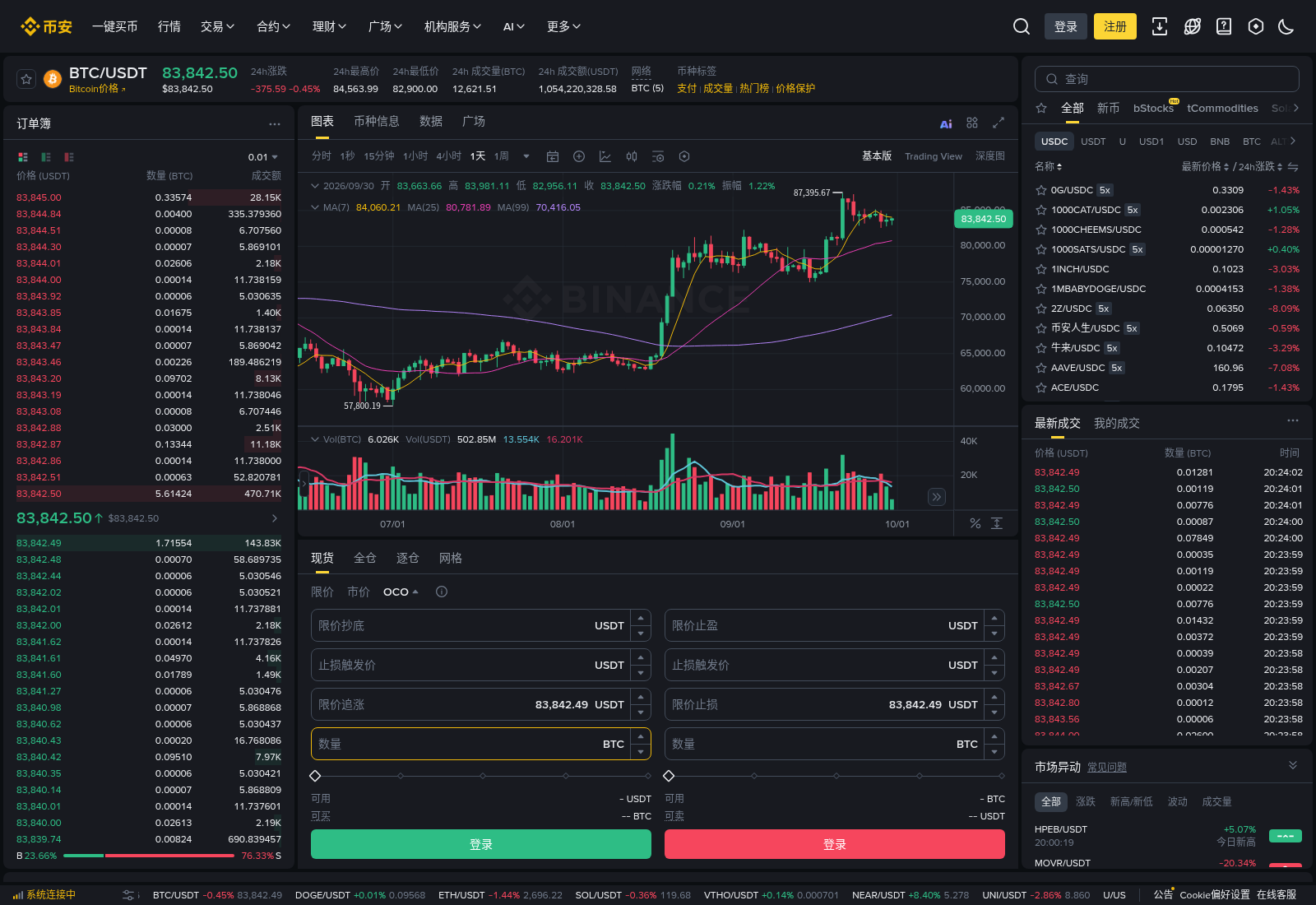Open the chart layout grid icon
1316x905 pixels.
[x=972, y=123]
